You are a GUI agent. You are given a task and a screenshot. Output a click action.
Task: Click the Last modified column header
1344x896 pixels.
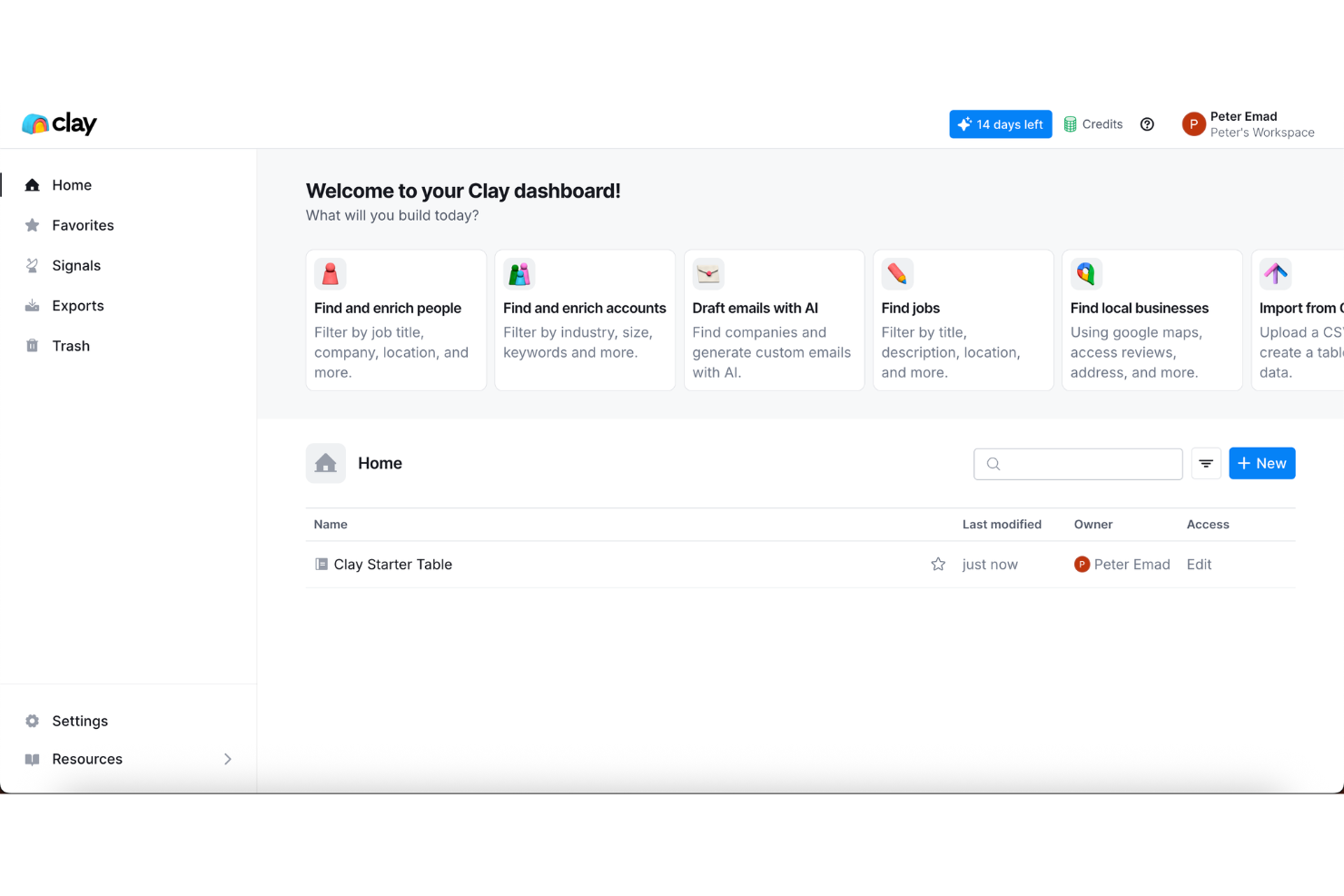coord(1002,525)
